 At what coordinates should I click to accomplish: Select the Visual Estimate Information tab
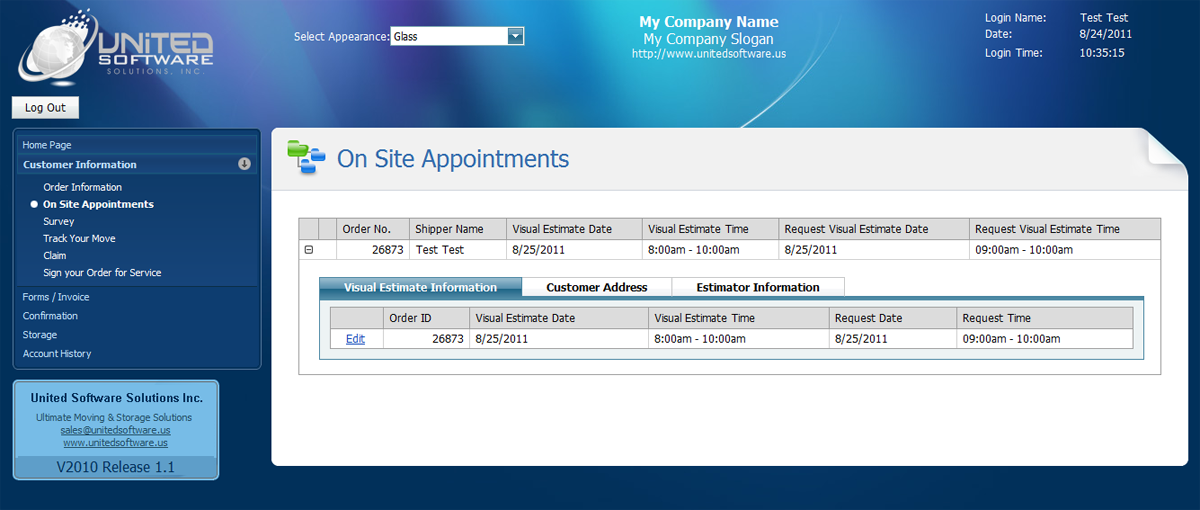click(420, 287)
